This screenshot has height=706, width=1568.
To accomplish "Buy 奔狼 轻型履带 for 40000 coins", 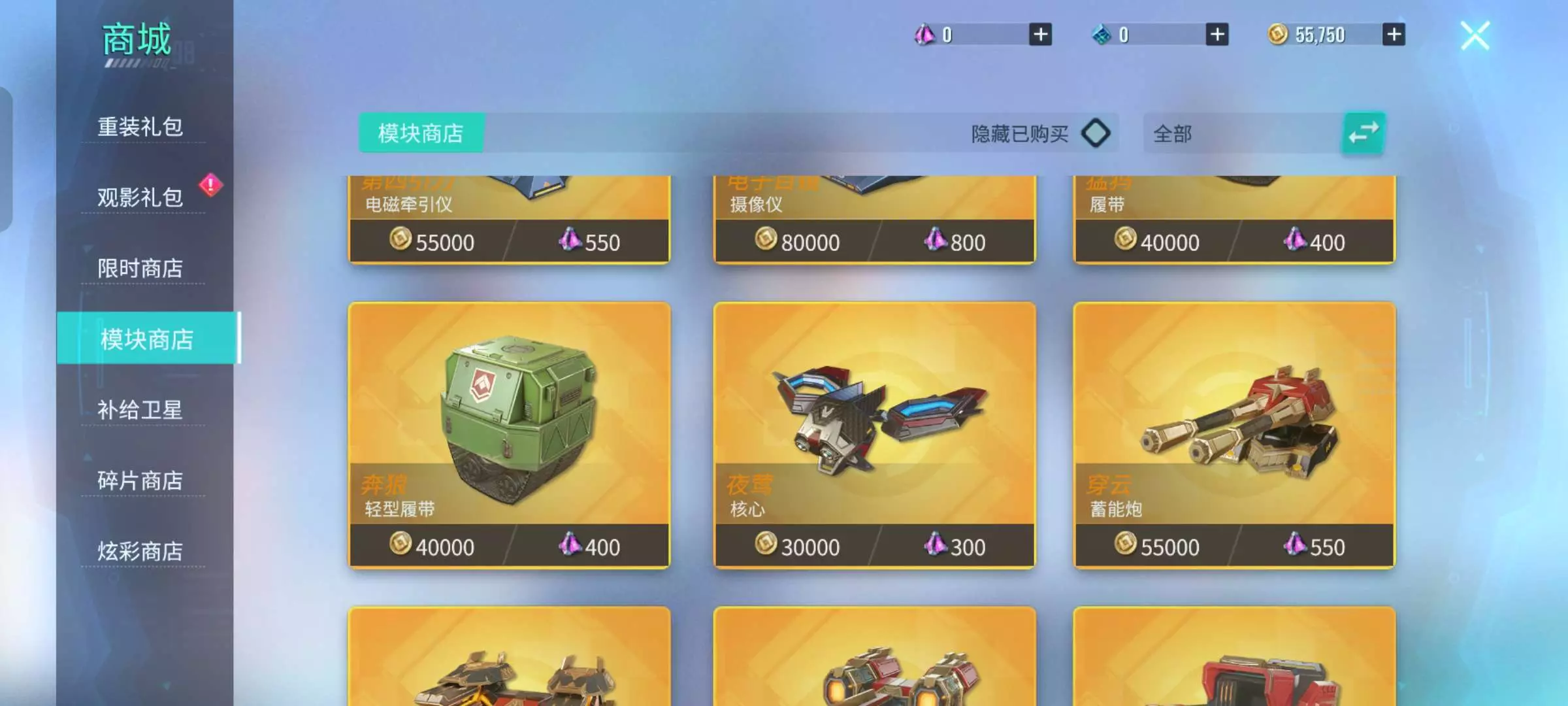I will pos(431,546).
